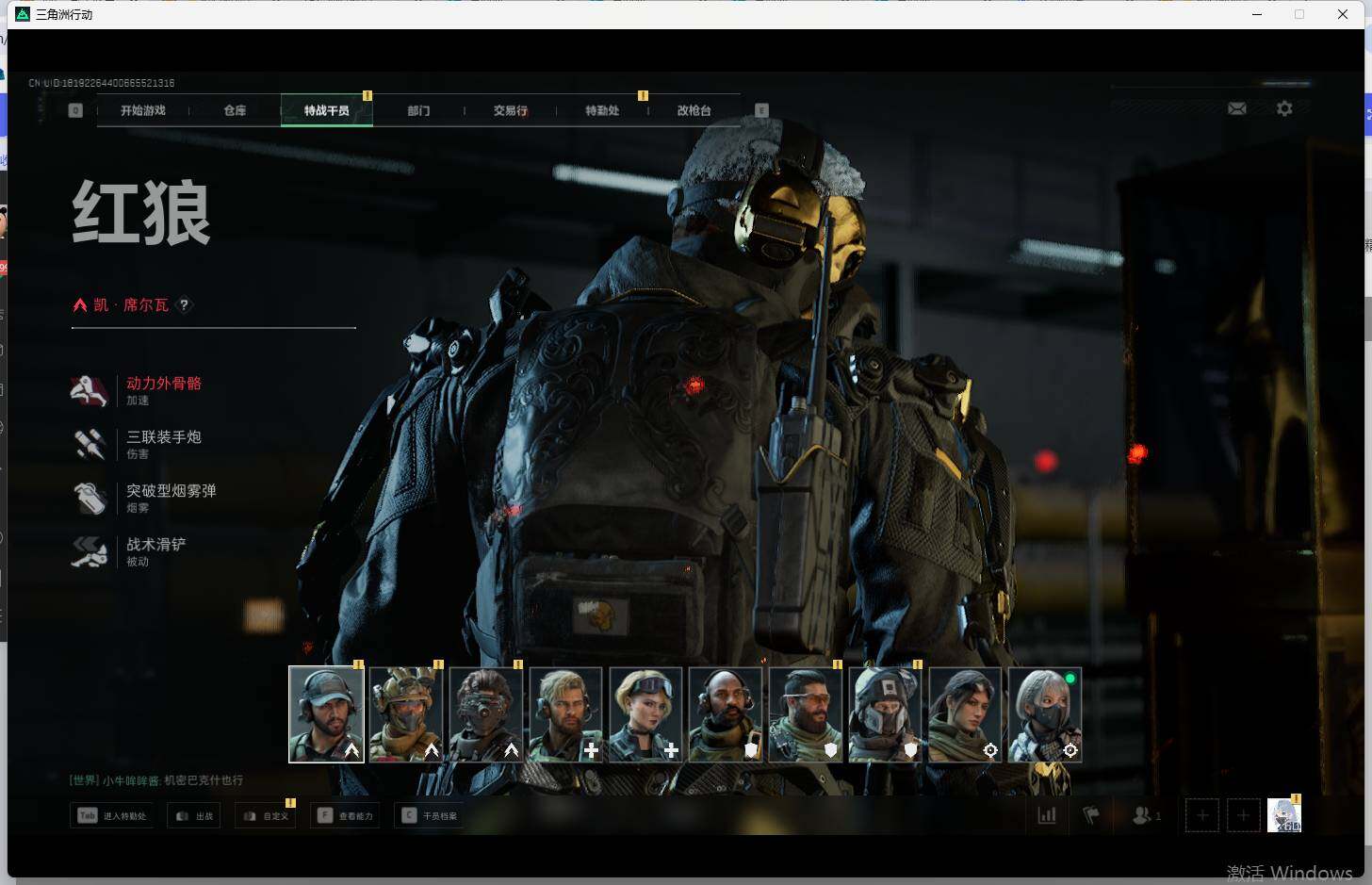
Task: Select the dark-haired female recon operator portrait
Action: [x=965, y=714]
